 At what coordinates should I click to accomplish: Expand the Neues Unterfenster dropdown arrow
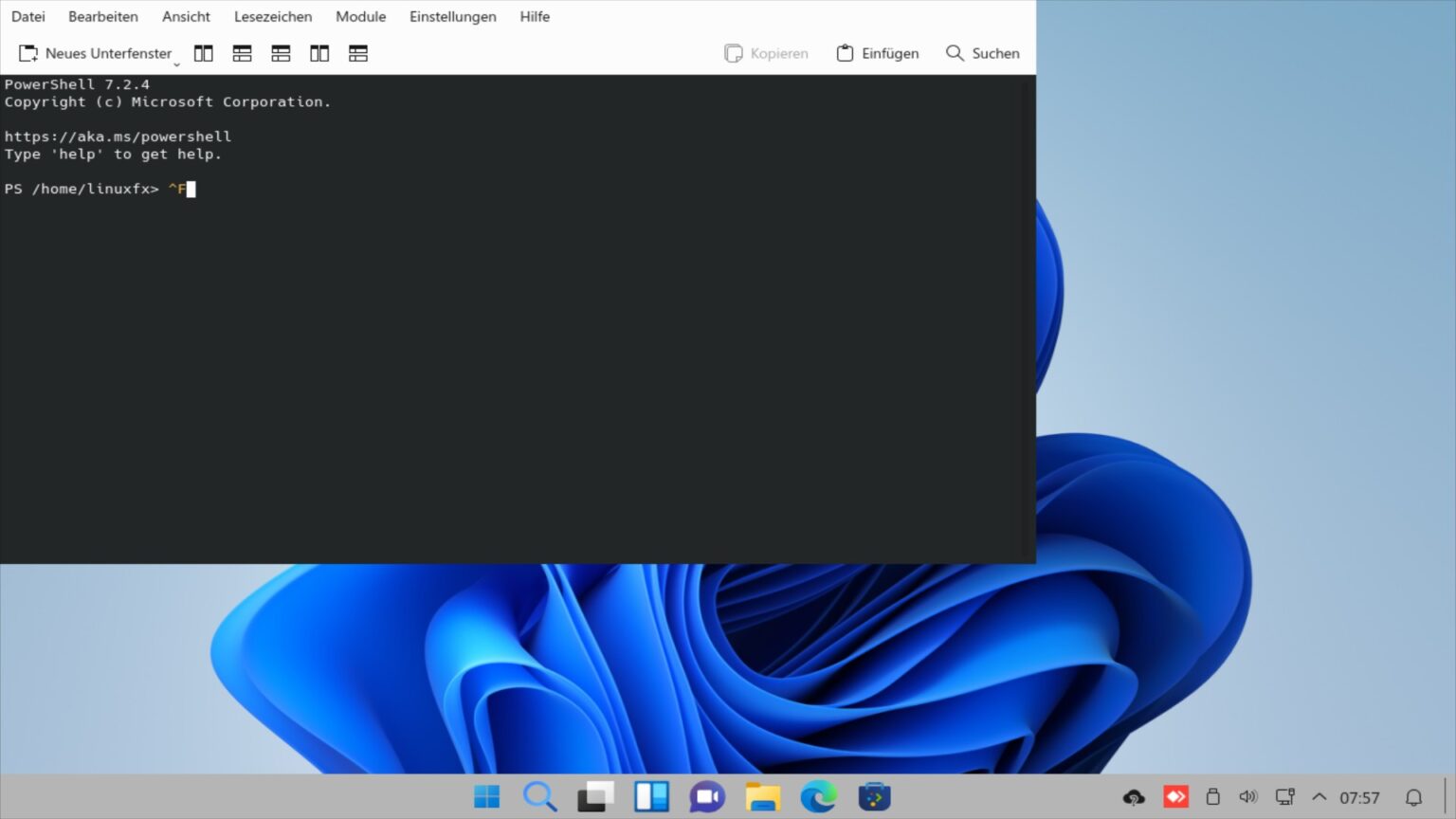[x=176, y=64]
